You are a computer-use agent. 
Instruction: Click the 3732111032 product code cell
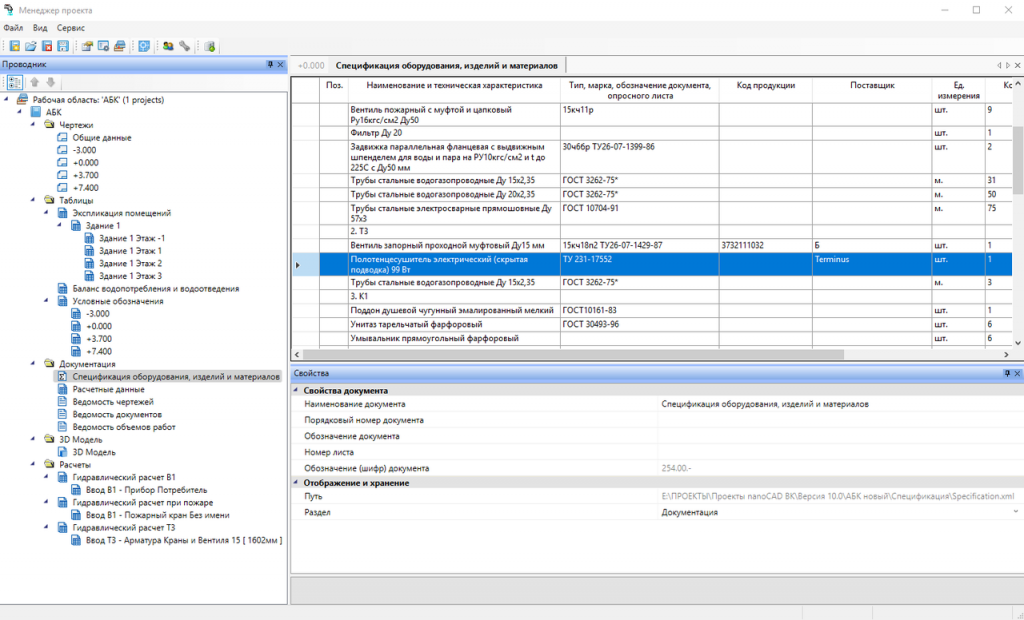pyautogui.click(x=765, y=246)
